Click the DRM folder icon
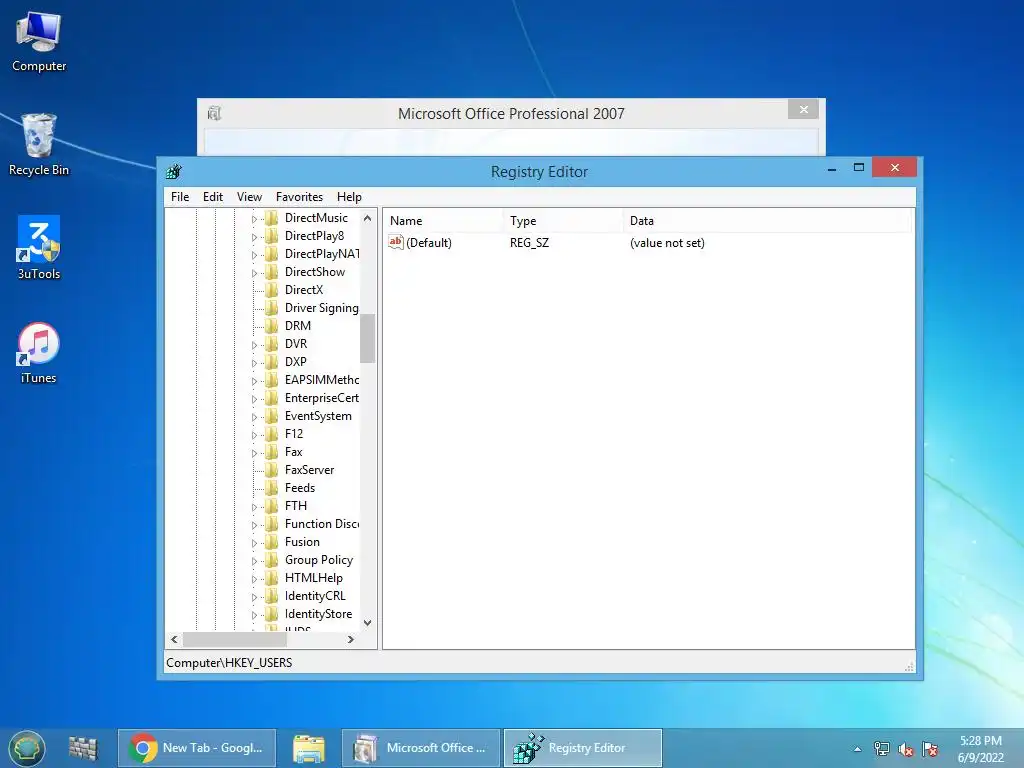 (x=272, y=326)
